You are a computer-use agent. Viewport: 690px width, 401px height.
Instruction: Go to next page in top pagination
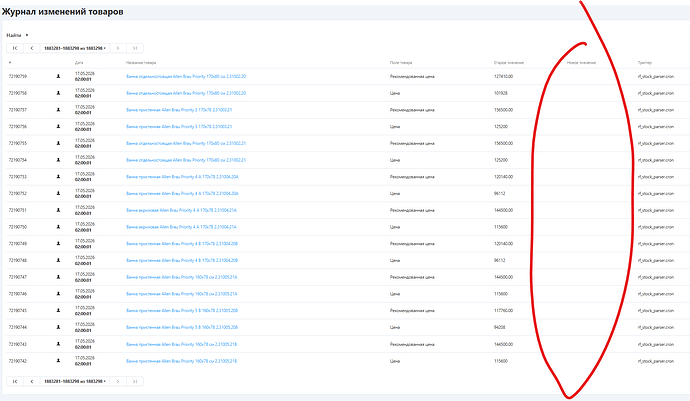[118, 48]
